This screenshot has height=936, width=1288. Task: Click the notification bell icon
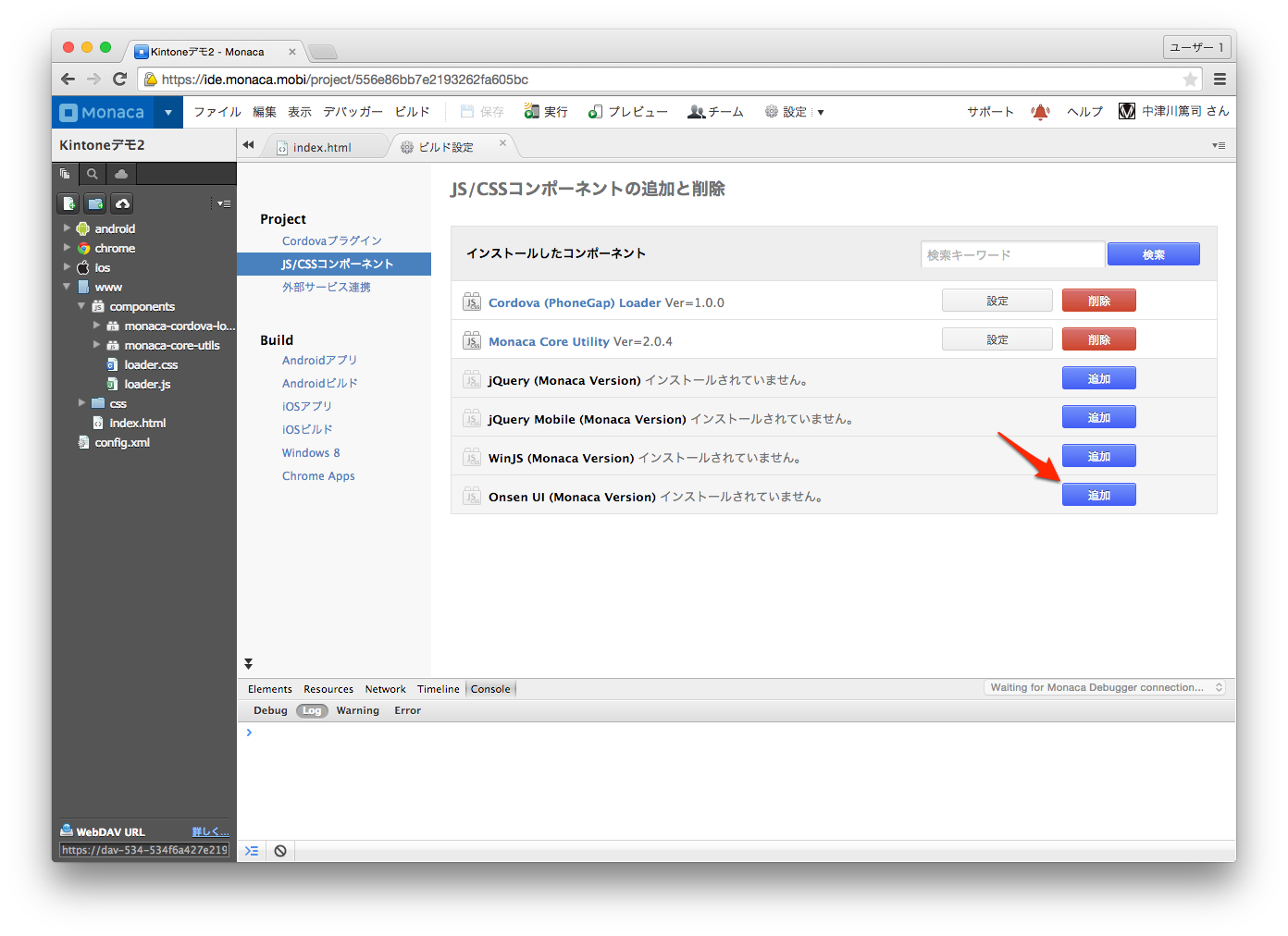(x=1040, y=112)
